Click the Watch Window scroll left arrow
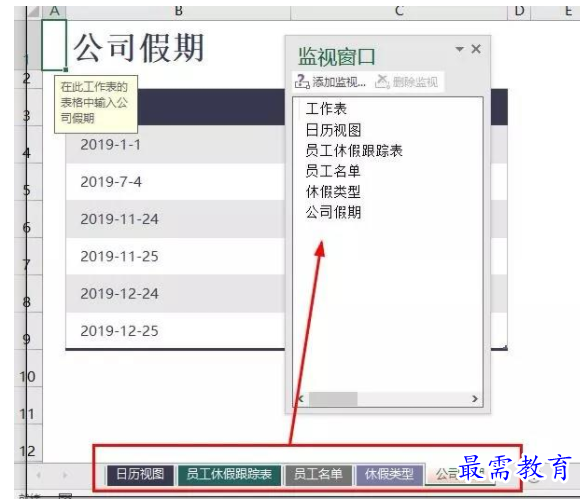580x499 pixels. pos(301,399)
